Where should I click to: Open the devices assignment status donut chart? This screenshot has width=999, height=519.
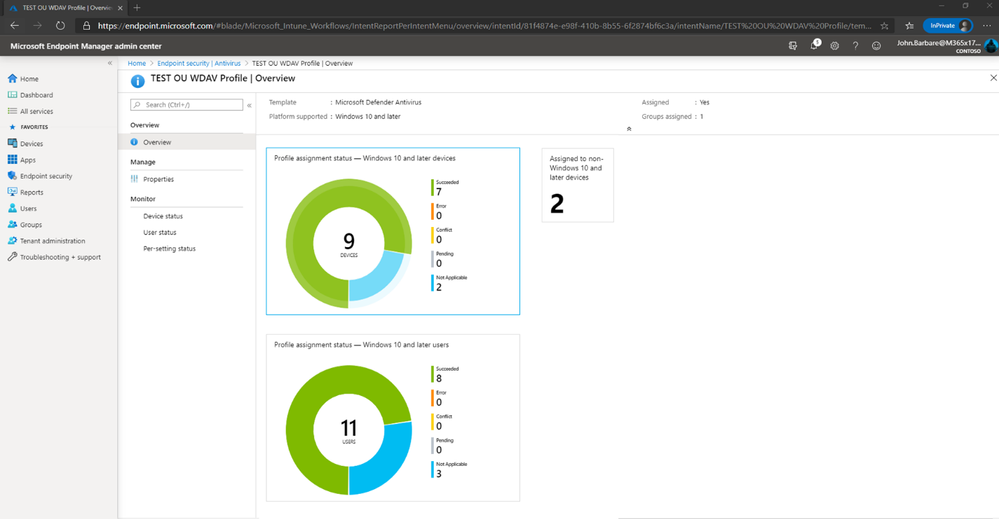(349, 243)
